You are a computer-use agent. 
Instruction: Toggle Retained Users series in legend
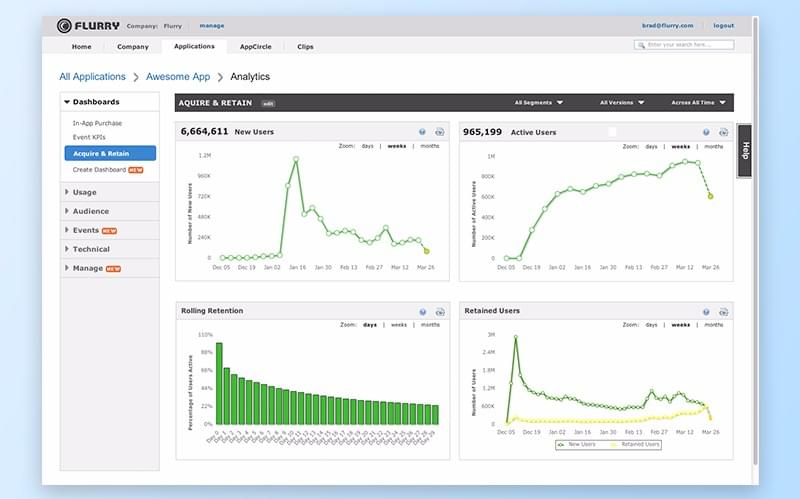tap(635, 445)
